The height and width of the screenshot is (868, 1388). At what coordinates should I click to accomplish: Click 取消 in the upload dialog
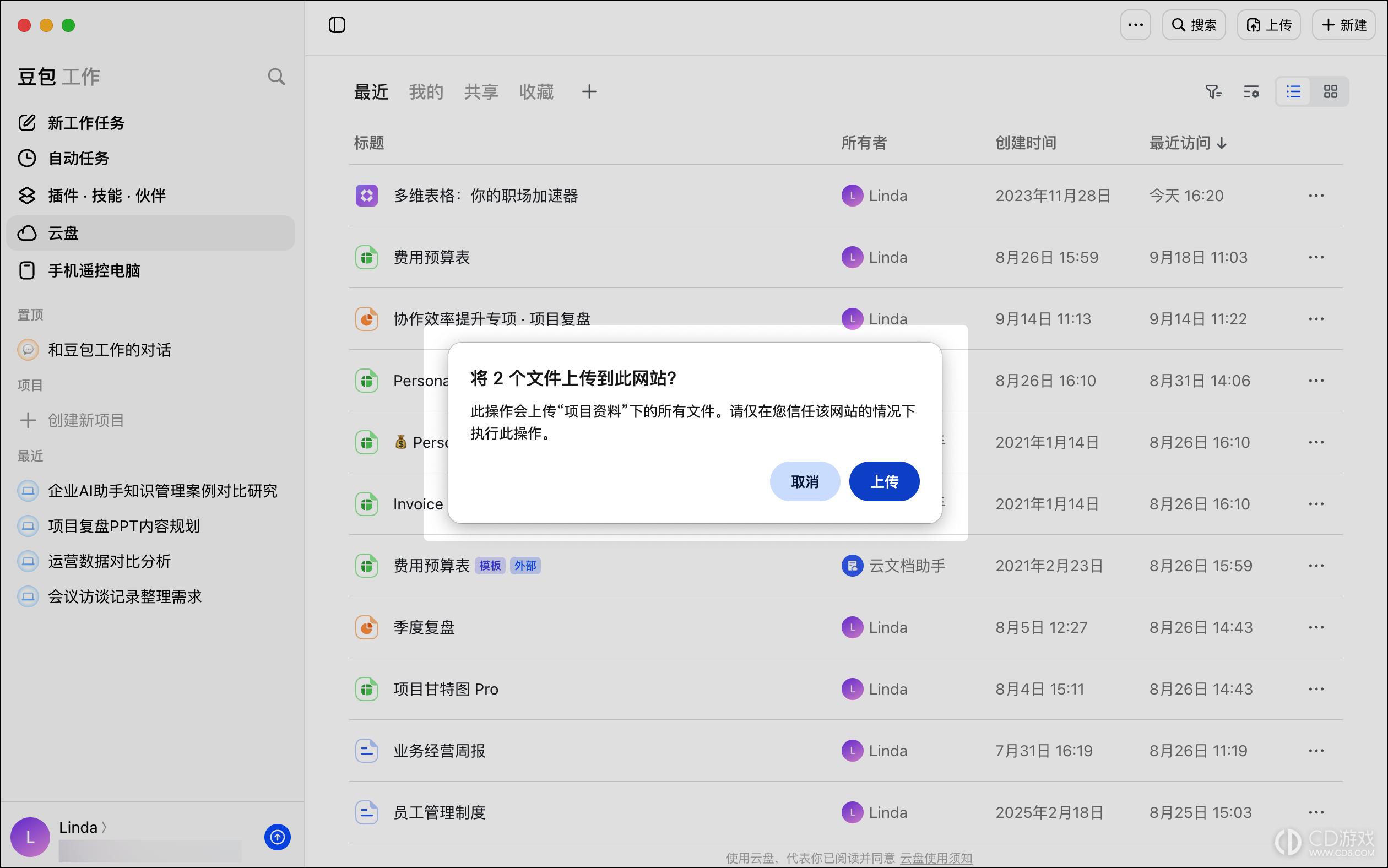pos(805,482)
